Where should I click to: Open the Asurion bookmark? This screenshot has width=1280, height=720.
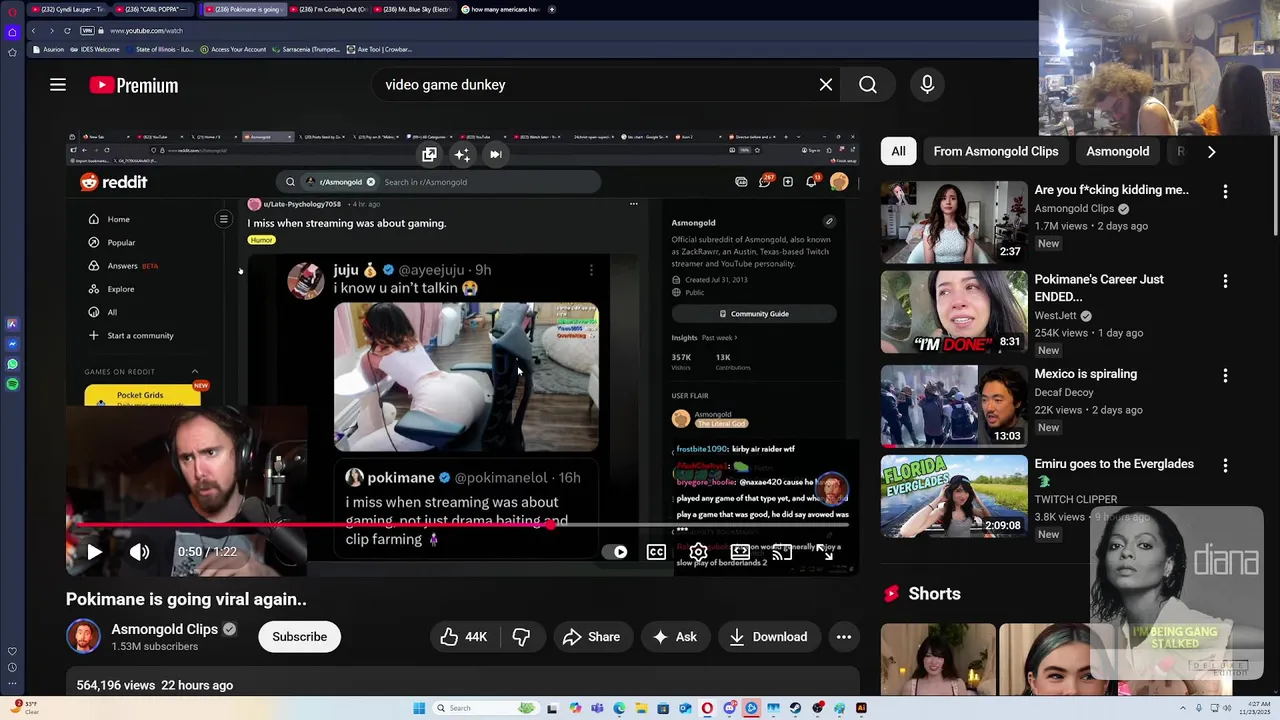[49, 49]
